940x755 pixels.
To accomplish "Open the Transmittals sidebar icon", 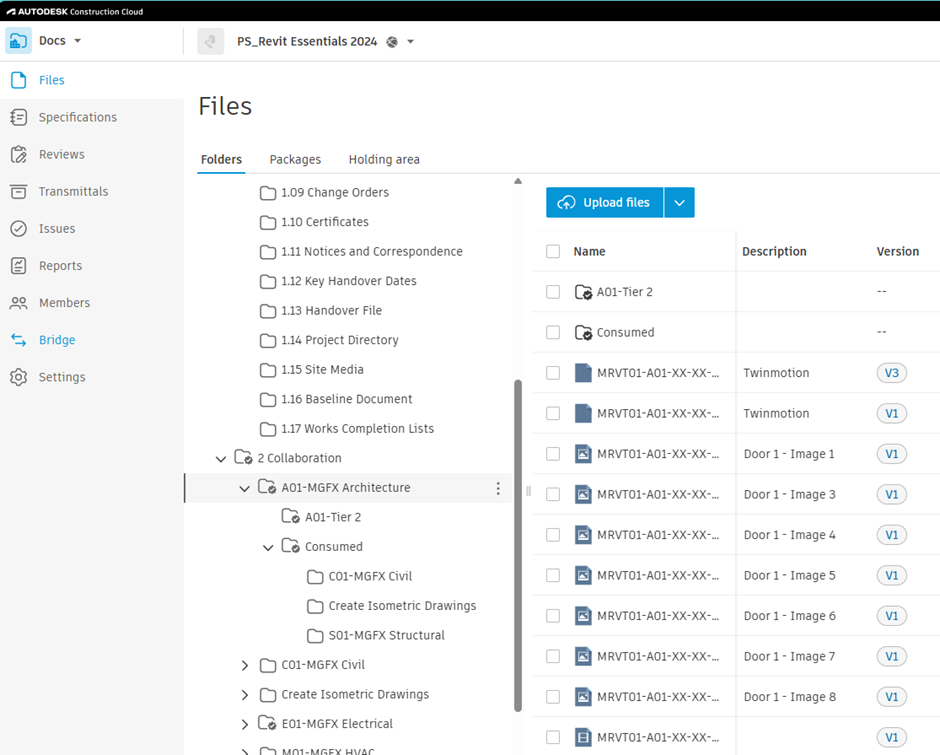I will [19, 191].
